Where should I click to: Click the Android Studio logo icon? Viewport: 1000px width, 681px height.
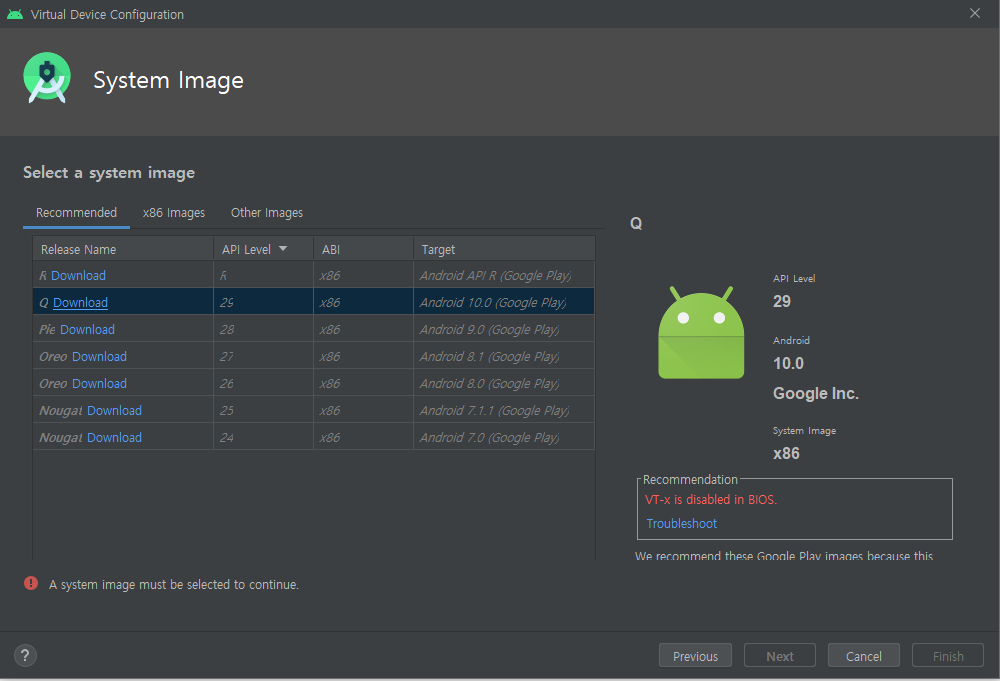(x=47, y=78)
